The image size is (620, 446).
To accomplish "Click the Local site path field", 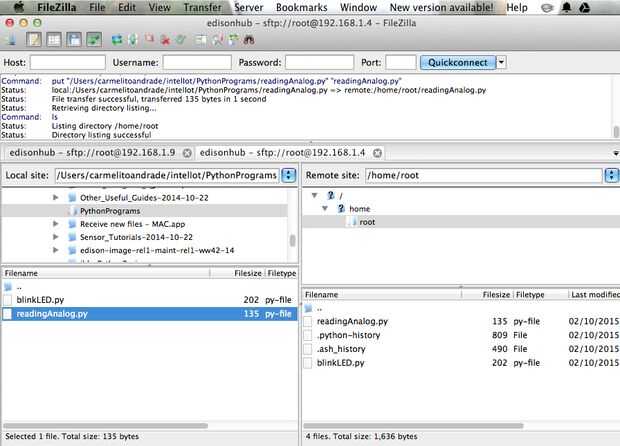I will click(x=167, y=175).
